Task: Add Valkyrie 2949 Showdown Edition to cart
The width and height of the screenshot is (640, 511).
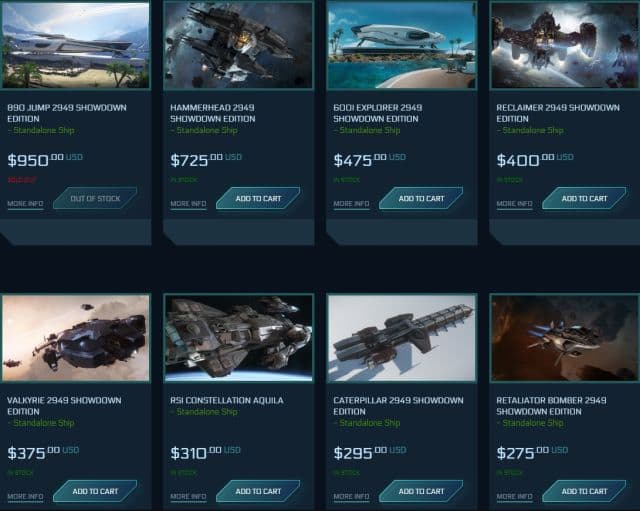Action: point(95,491)
